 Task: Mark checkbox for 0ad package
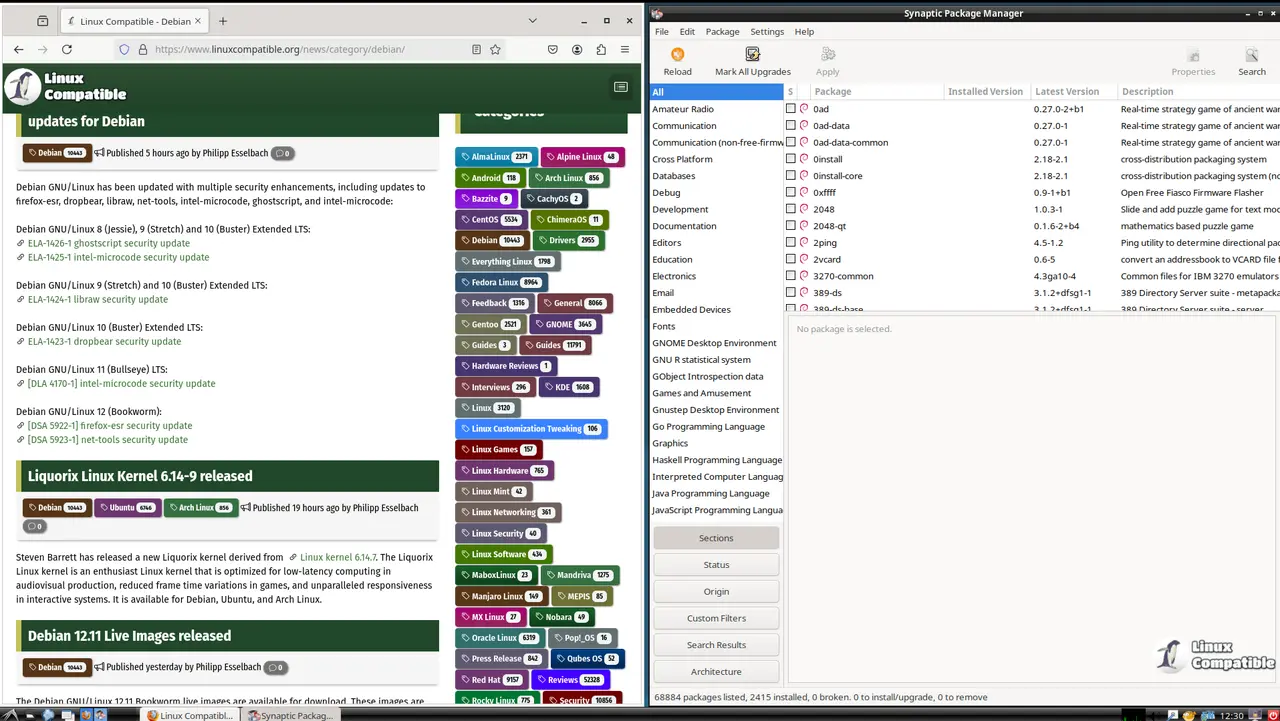pos(791,109)
